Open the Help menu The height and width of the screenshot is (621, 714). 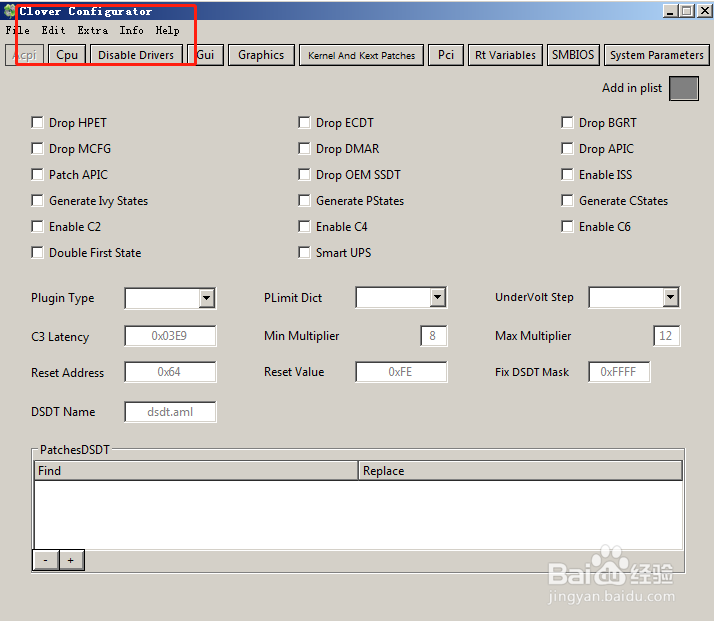click(x=168, y=31)
